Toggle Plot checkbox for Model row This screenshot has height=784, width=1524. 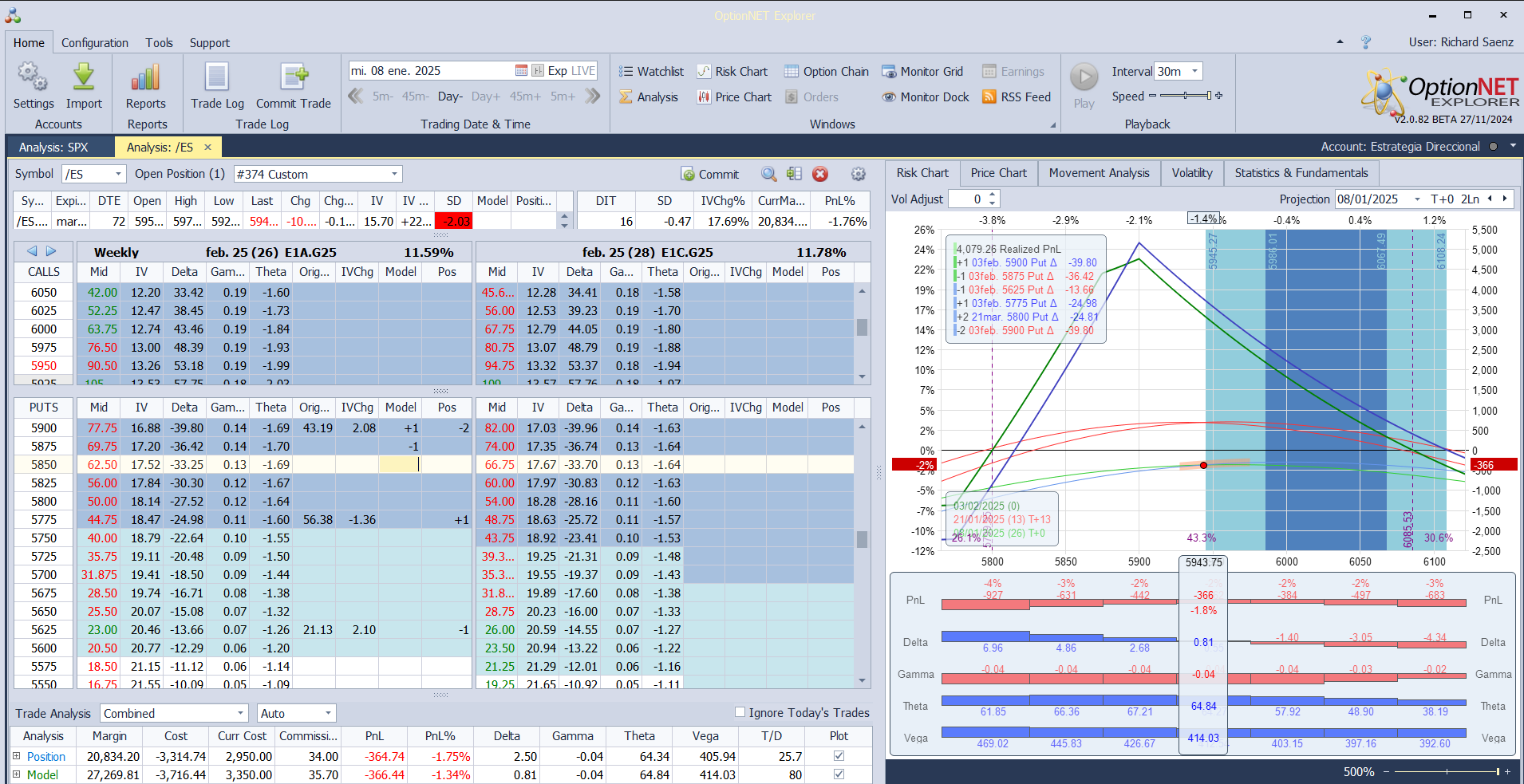(839, 774)
